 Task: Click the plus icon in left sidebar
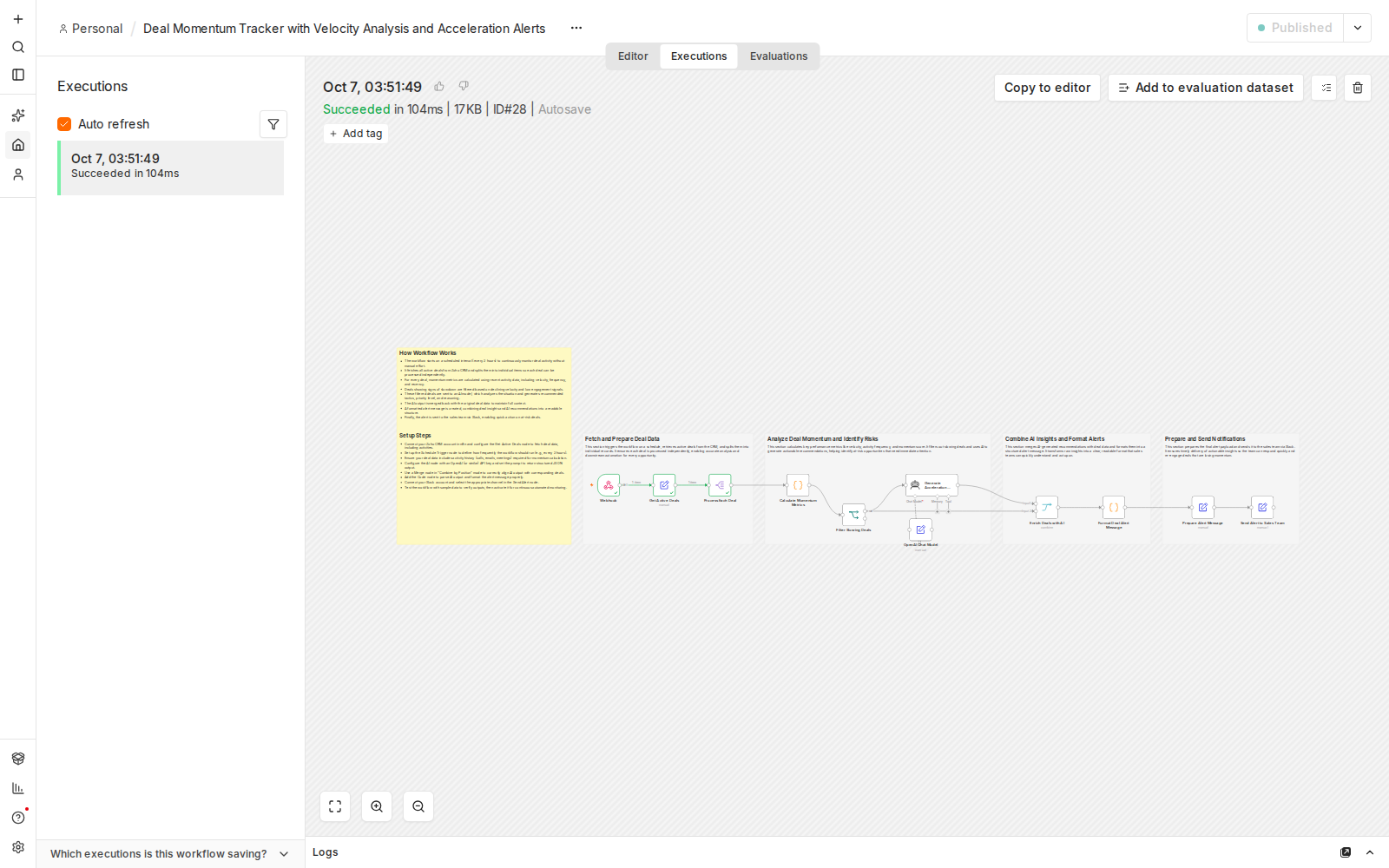click(18, 19)
